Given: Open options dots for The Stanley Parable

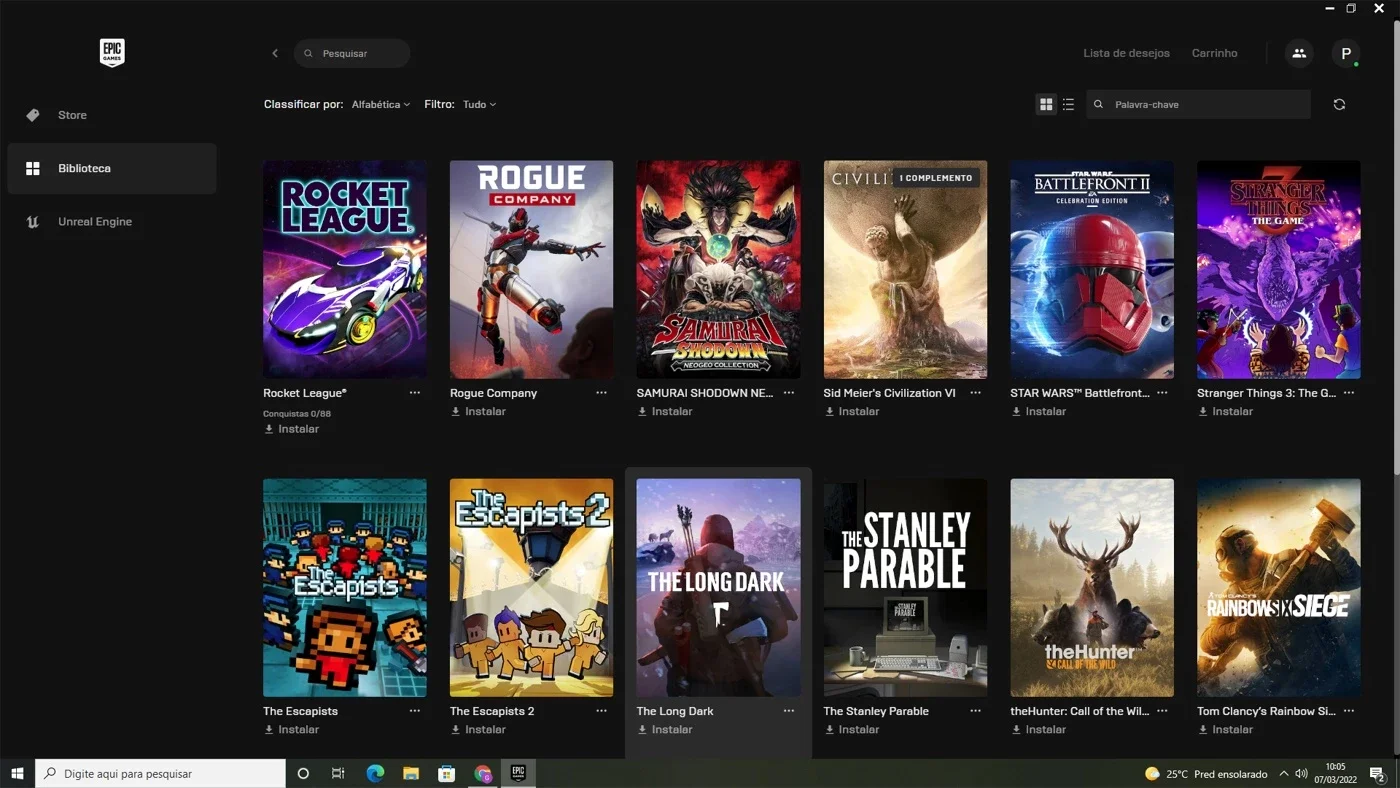Looking at the screenshot, I should click(x=975, y=711).
